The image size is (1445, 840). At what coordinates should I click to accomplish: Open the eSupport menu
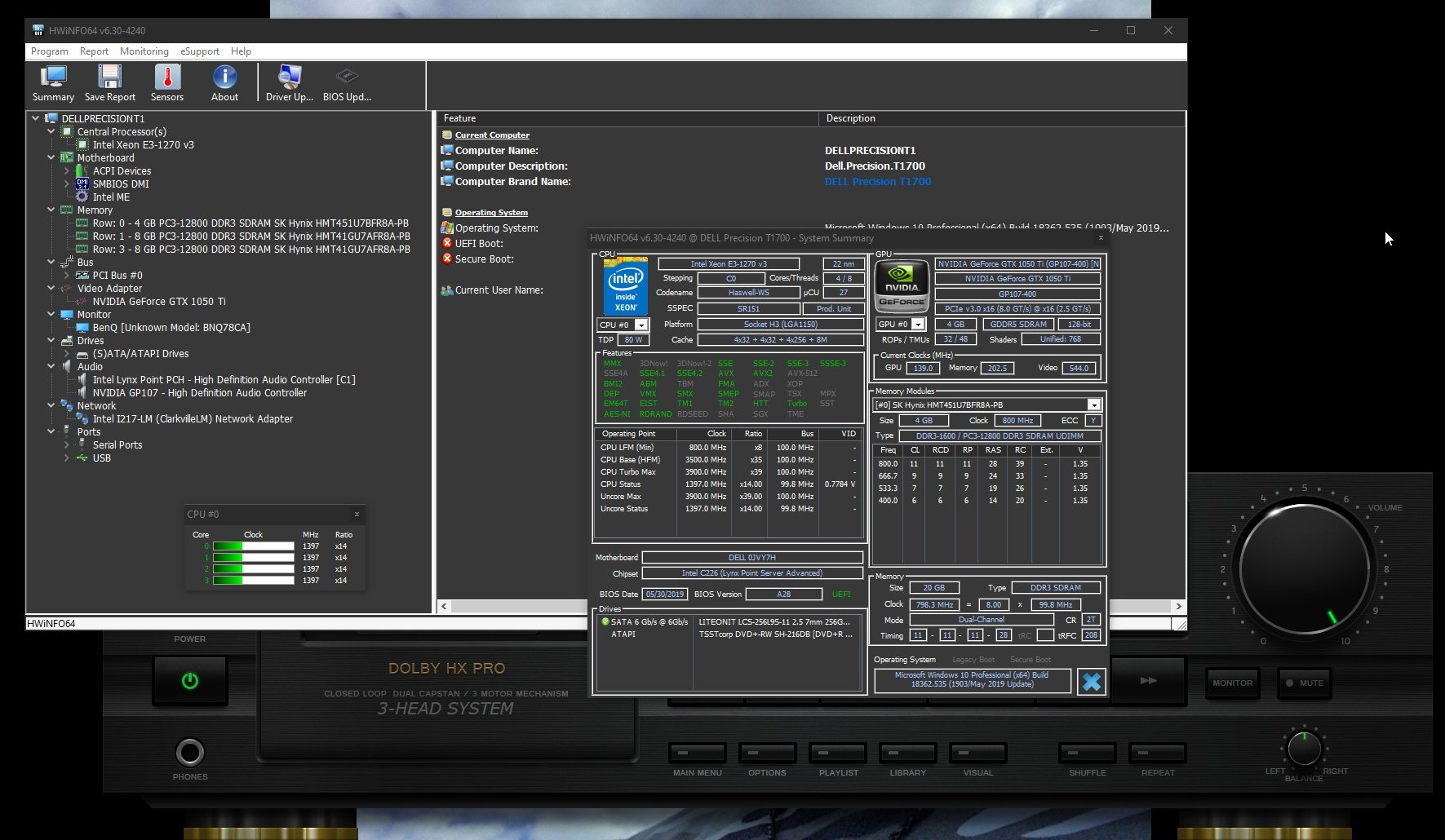click(200, 51)
